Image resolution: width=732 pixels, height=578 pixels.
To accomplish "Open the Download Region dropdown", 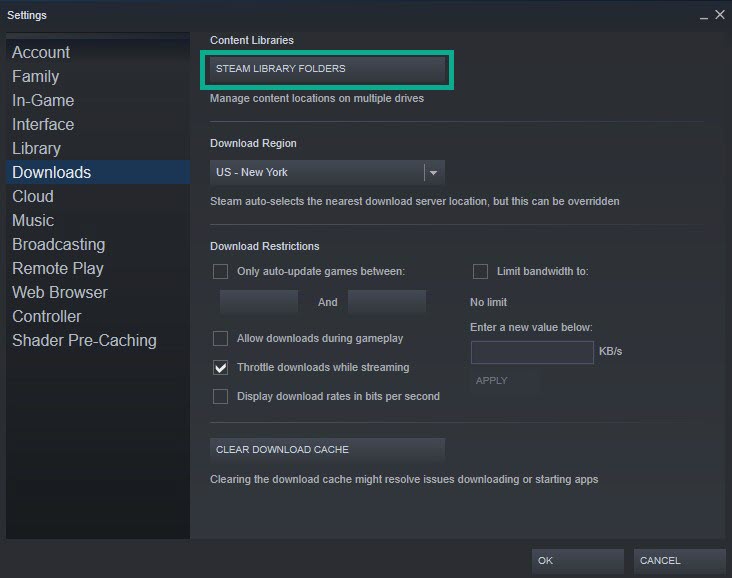I will click(x=327, y=172).
